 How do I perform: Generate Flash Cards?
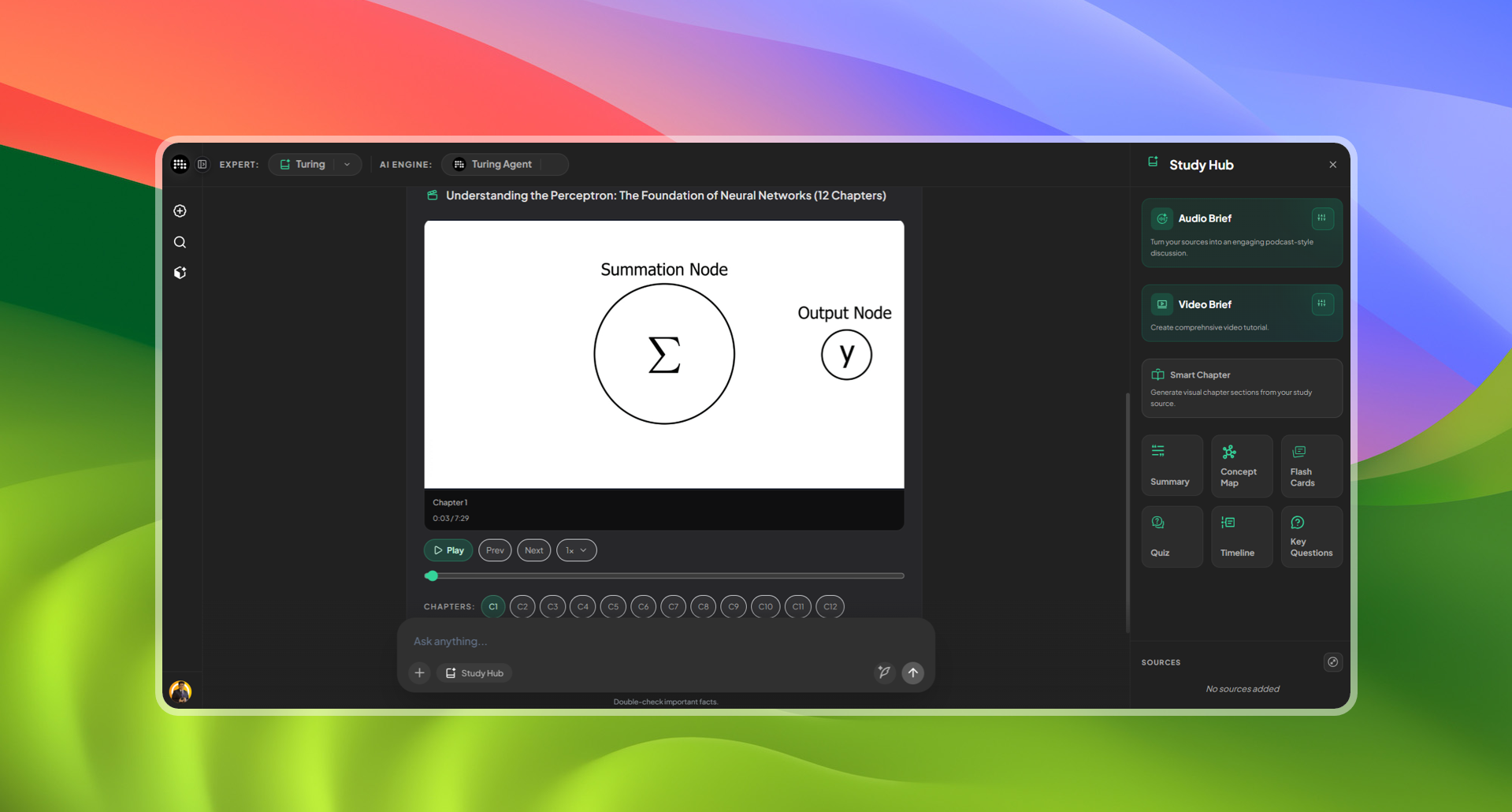click(1312, 466)
